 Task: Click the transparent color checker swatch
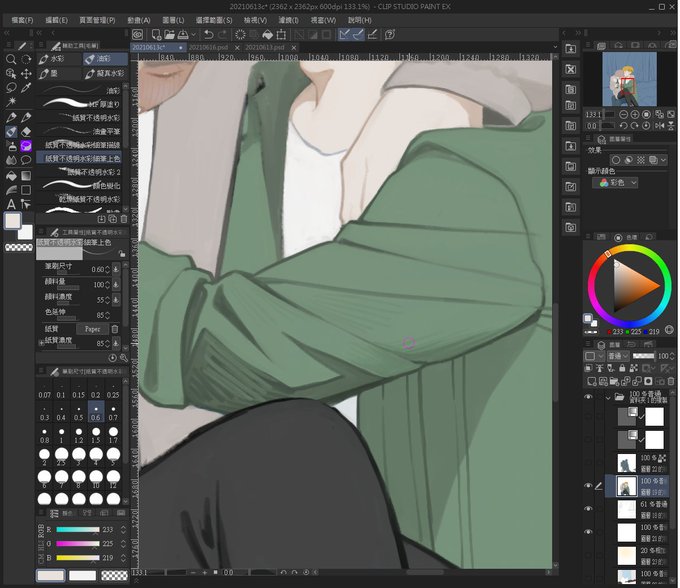pyautogui.click(x=19, y=248)
